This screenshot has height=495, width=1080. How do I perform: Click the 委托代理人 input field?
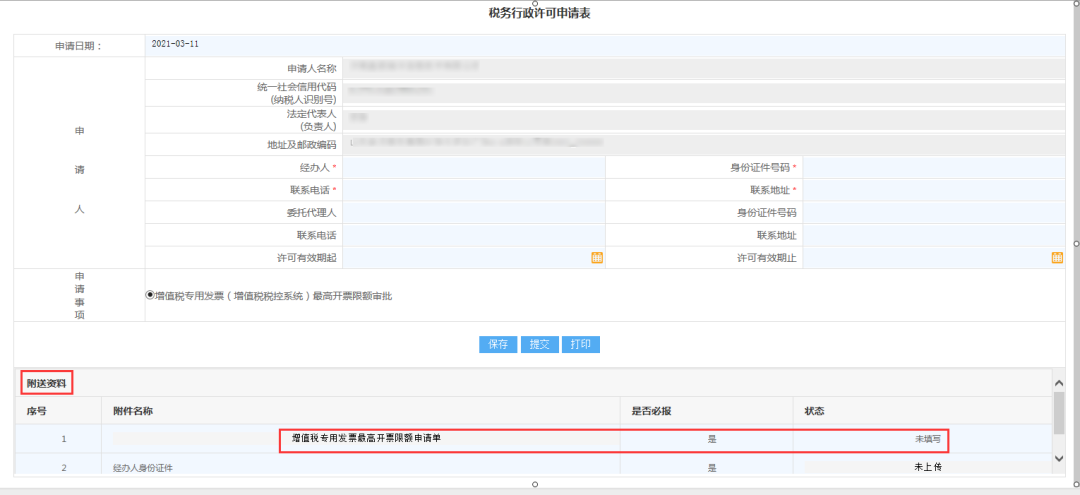coord(473,213)
